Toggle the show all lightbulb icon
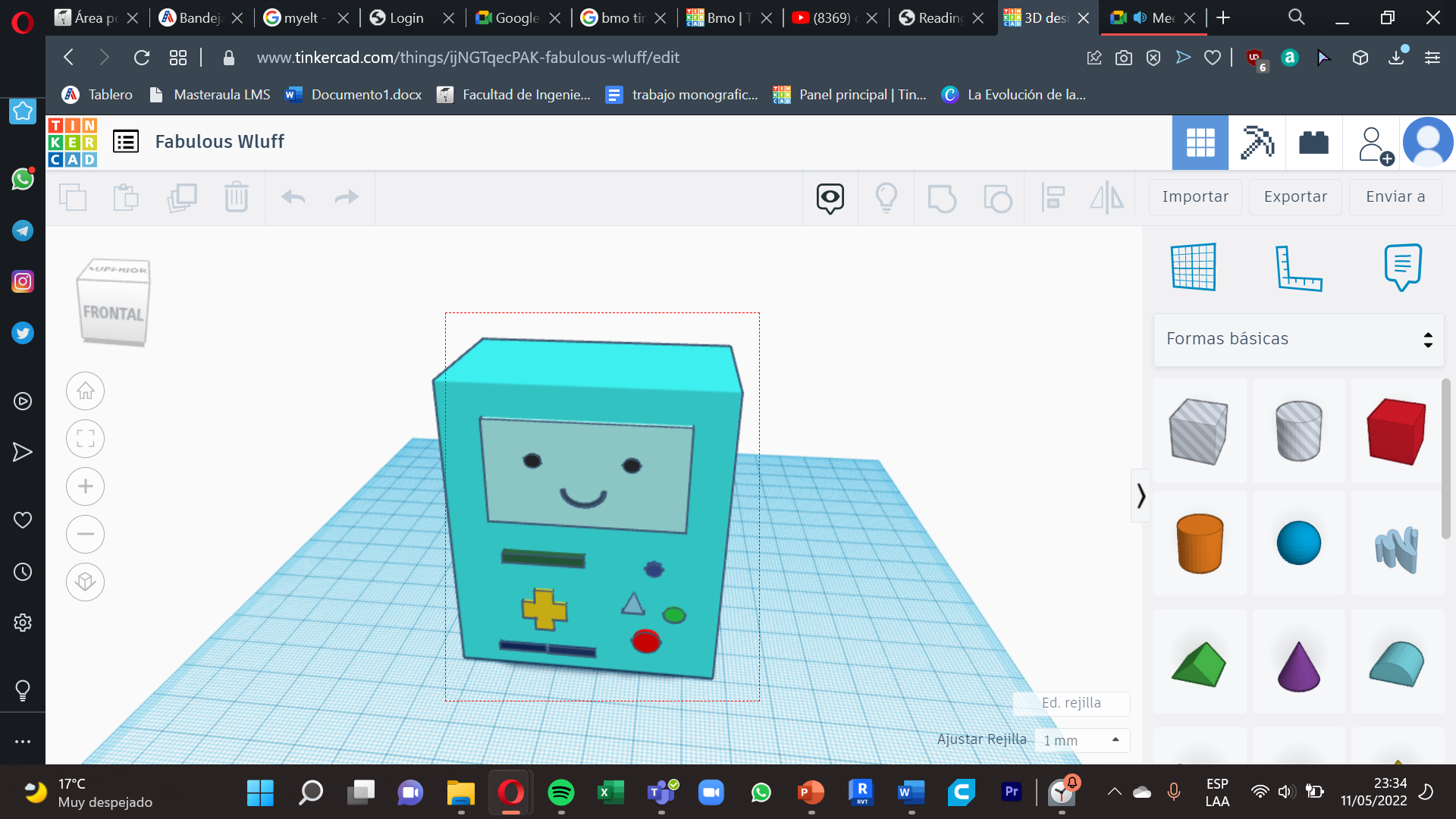Screen dimensions: 1456x819 pyautogui.click(x=886, y=198)
